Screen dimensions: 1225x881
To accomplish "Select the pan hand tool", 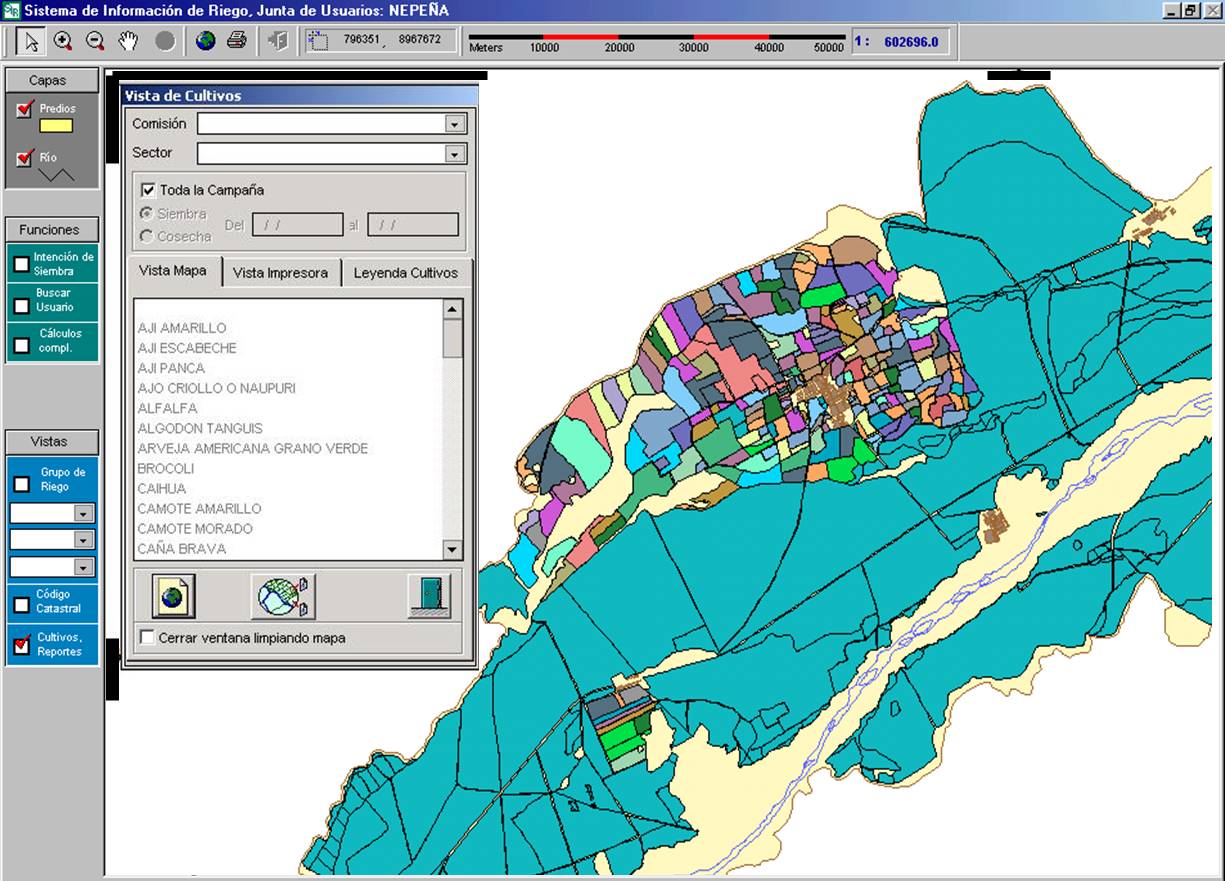I will pyautogui.click(x=128, y=41).
